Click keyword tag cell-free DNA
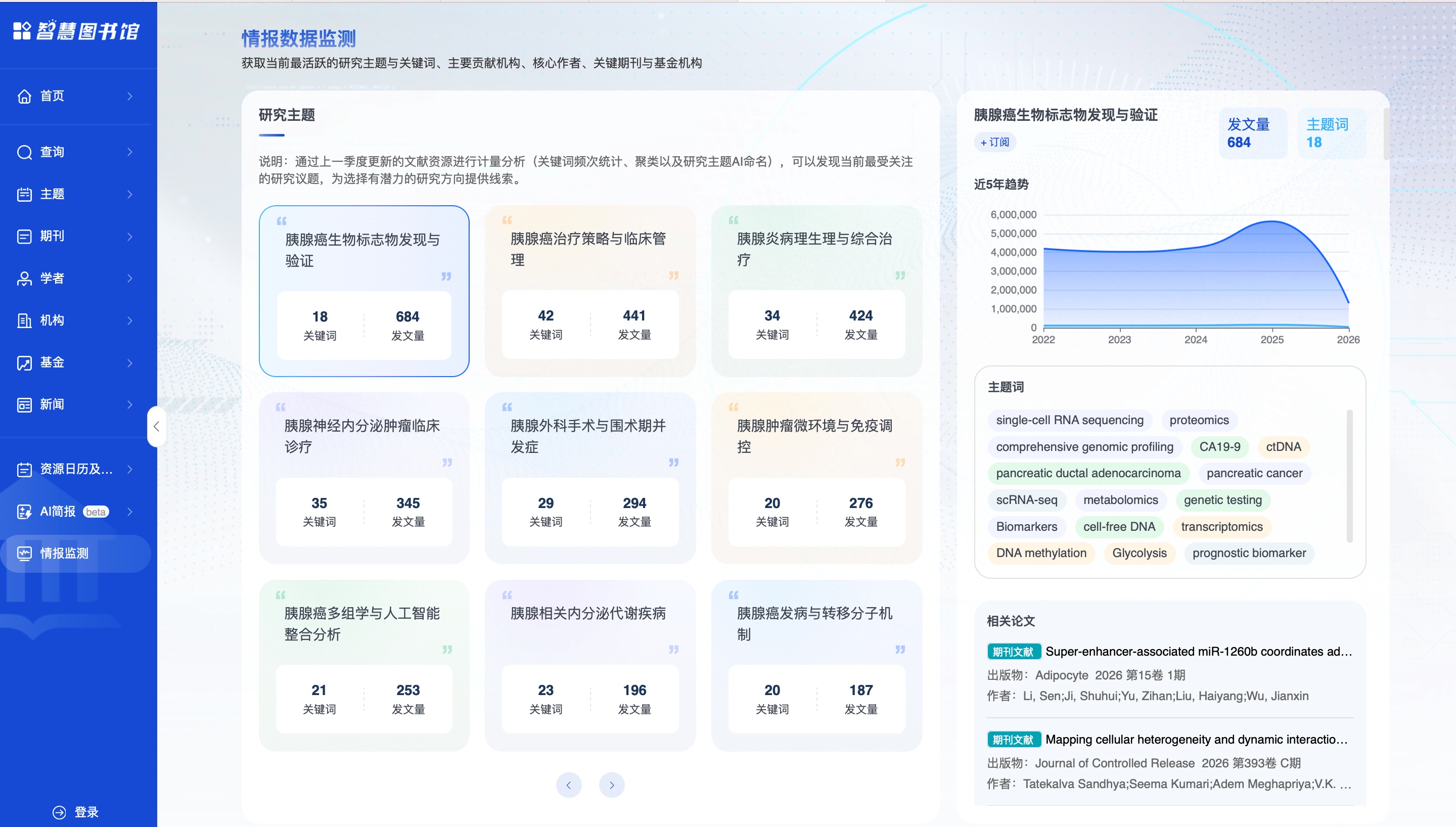The width and height of the screenshot is (1456, 827). [1119, 527]
